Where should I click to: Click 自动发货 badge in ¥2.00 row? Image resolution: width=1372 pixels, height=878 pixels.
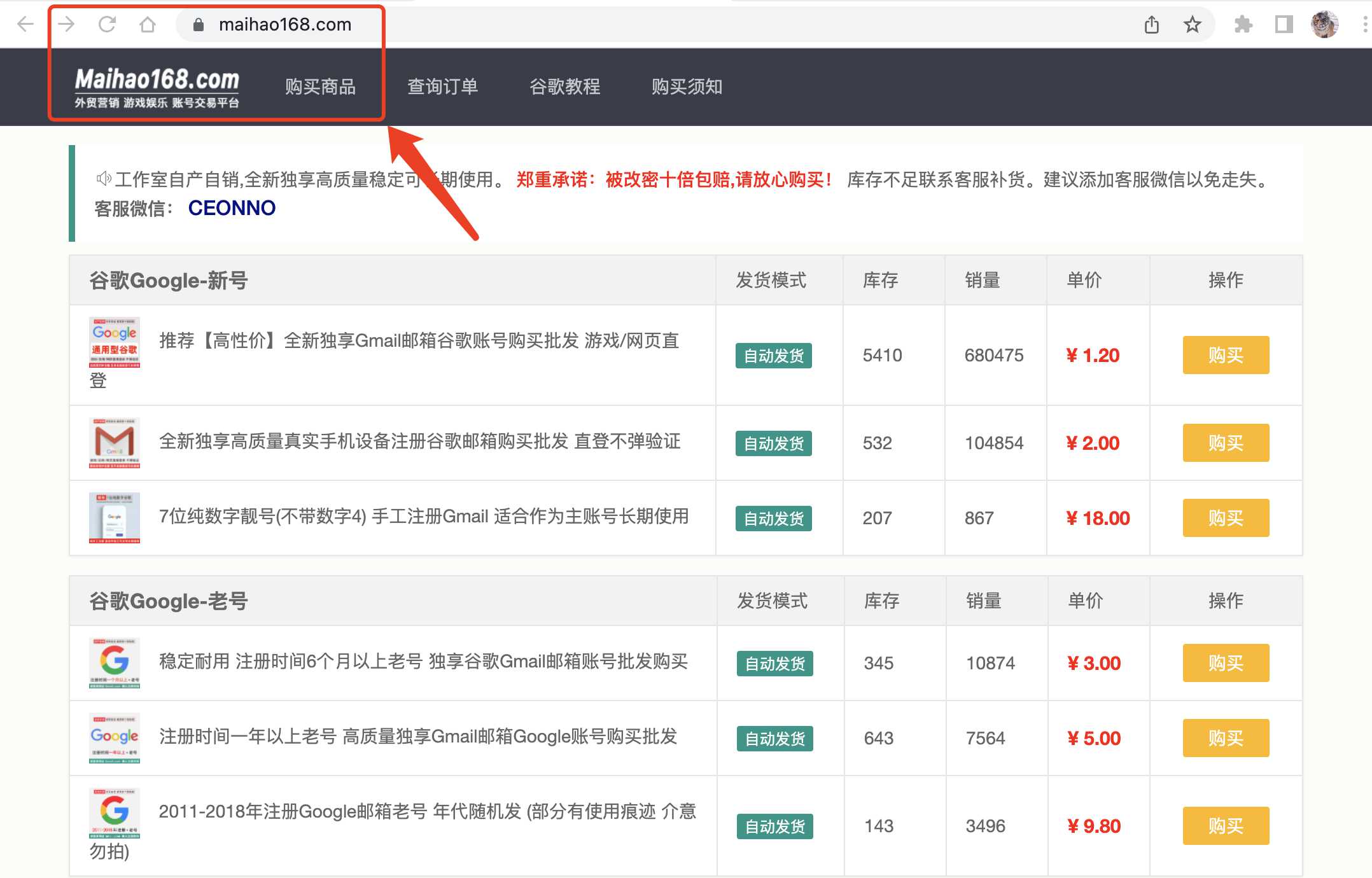tap(774, 443)
